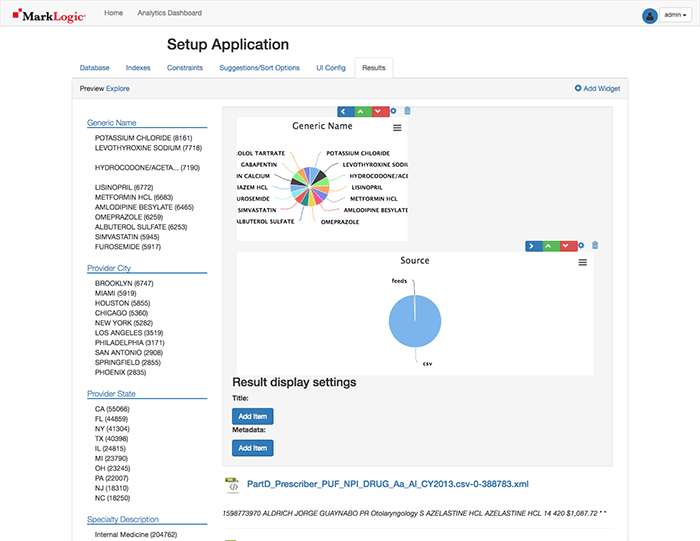Screen dimensions: 700x541
Task: Open the Generic Name chart hamburger menu
Action: coord(397,128)
